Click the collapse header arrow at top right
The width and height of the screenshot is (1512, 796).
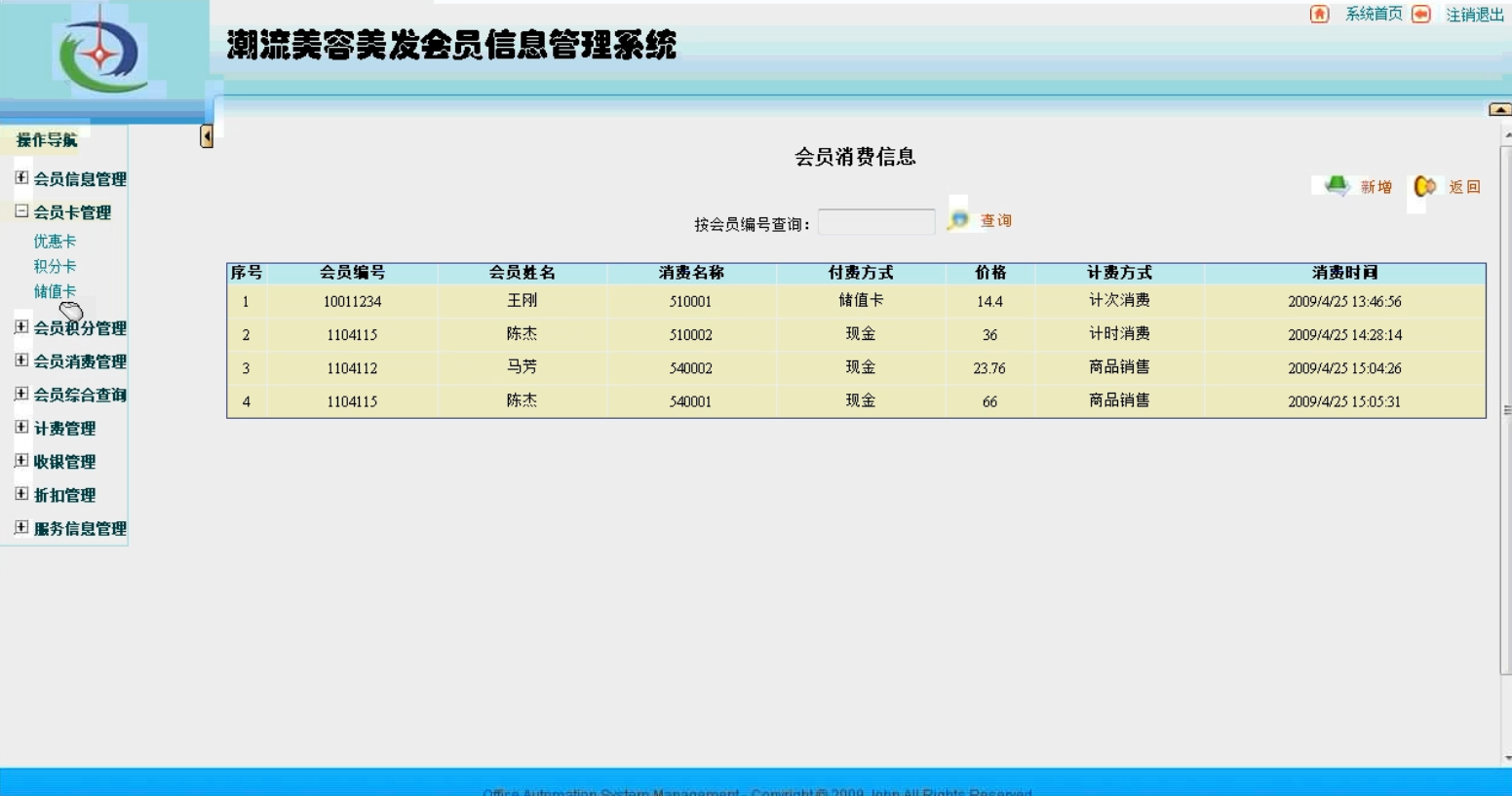[1500, 109]
